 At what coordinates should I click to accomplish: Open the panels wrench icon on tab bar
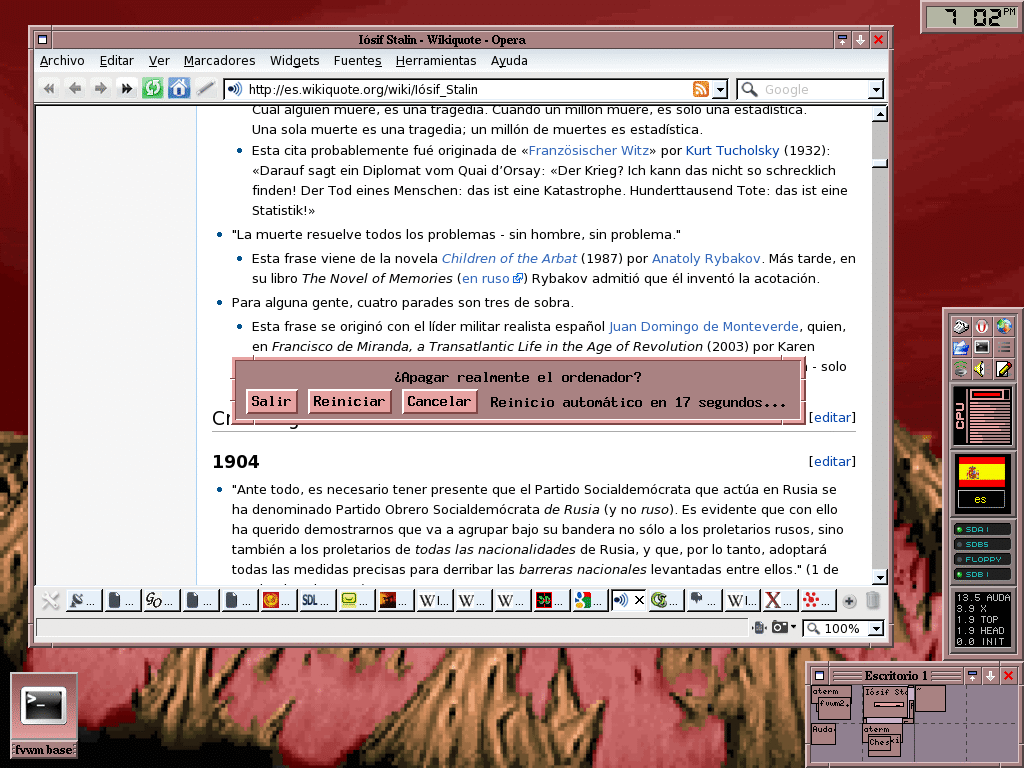click(x=50, y=600)
